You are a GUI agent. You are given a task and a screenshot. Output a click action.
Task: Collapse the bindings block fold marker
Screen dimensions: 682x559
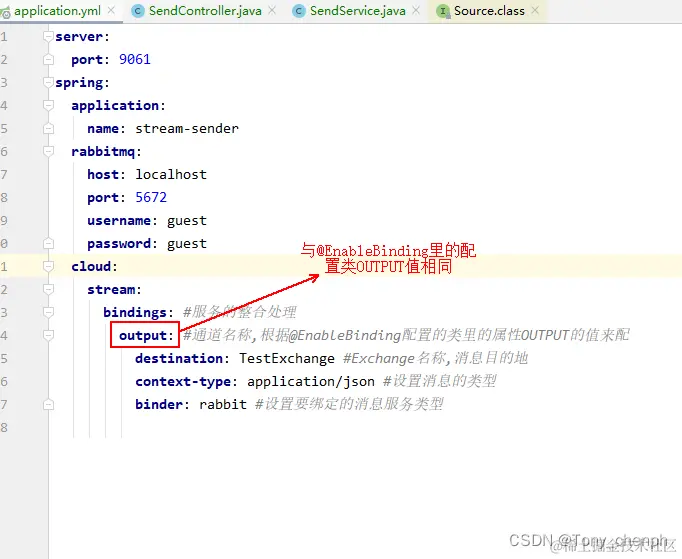click(x=48, y=312)
